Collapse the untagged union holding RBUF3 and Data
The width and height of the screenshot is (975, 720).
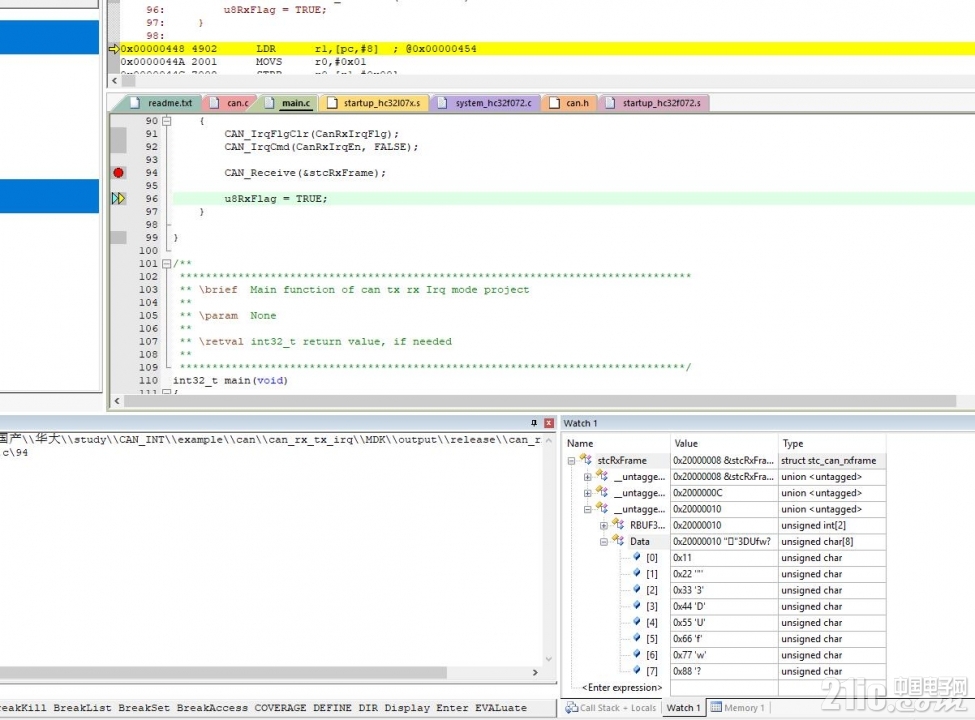[587, 509]
